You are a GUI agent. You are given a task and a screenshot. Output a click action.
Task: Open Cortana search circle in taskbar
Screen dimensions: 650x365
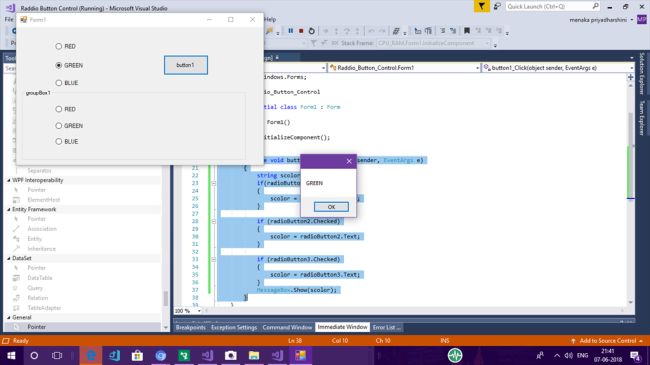(34, 355)
